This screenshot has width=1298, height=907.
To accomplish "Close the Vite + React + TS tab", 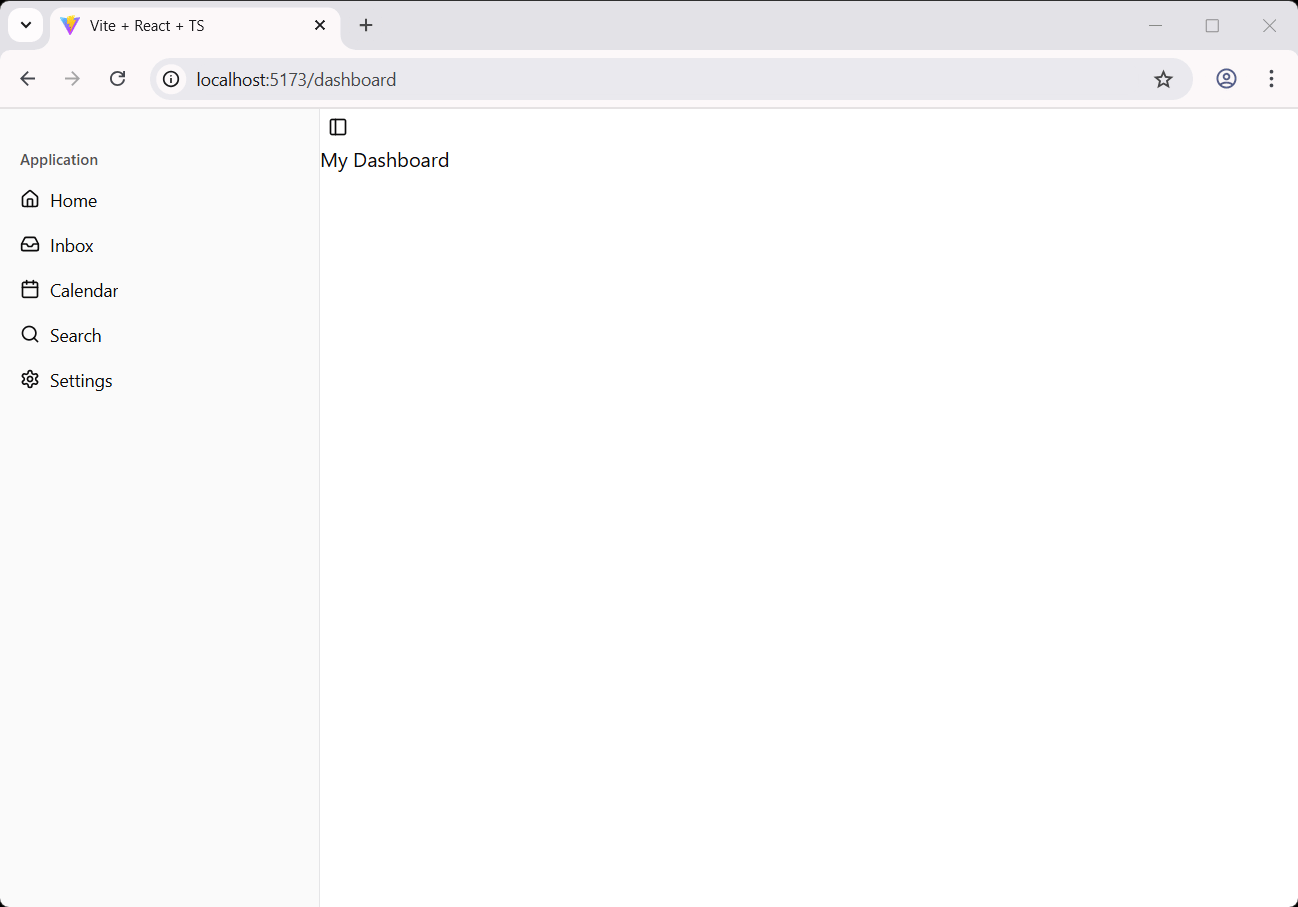I will click(x=320, y=25).
